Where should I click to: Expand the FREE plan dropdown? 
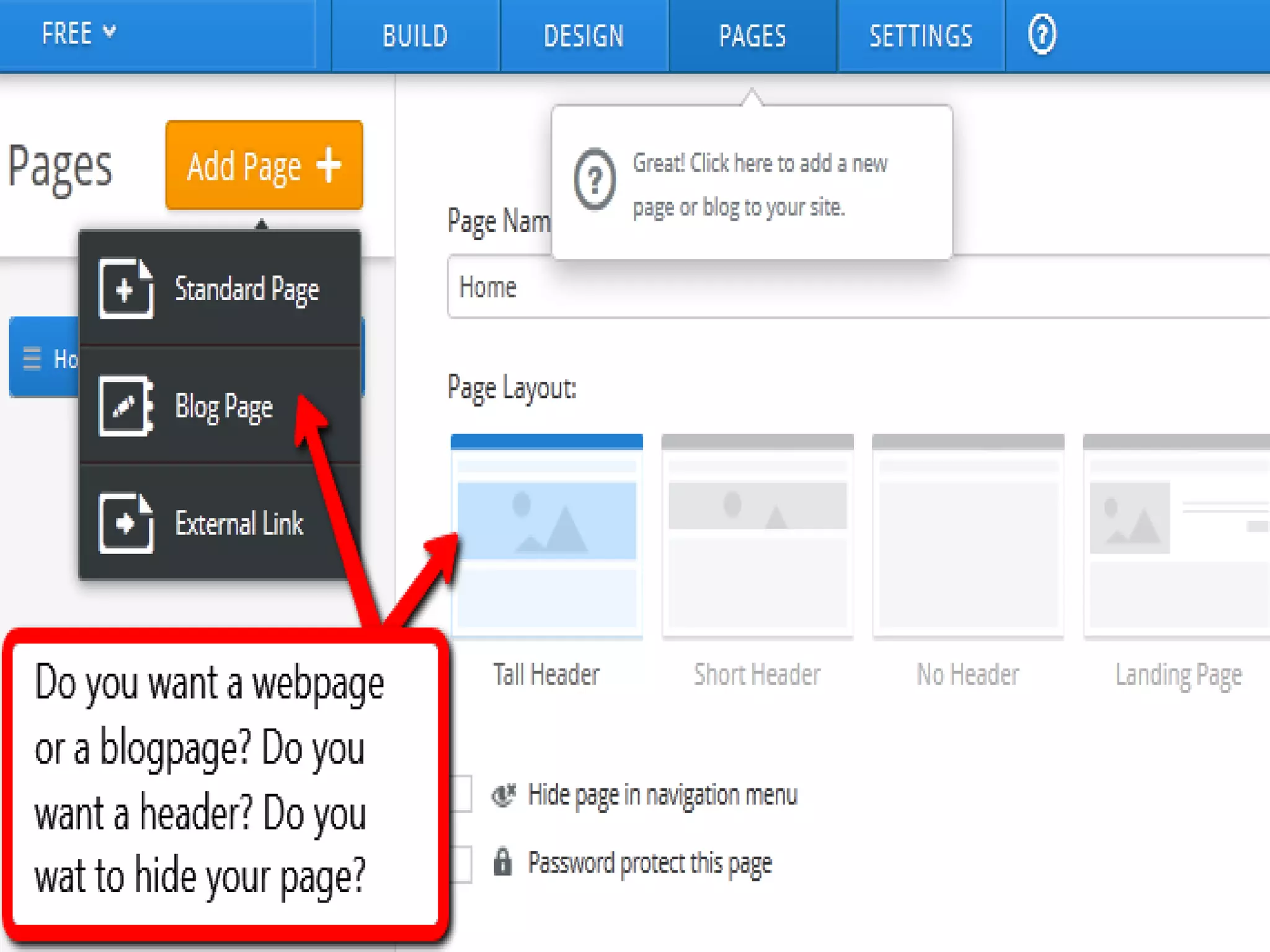point(78,33)
